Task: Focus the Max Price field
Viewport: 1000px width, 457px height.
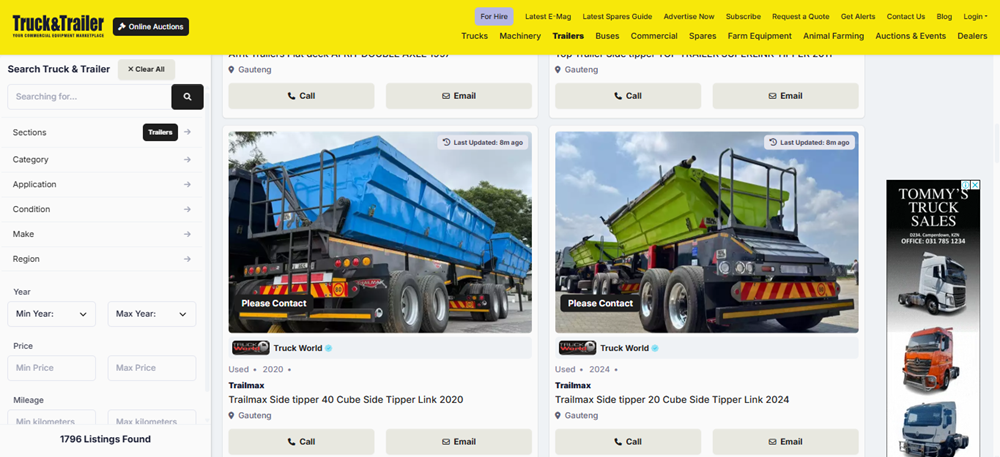Action: pos(152,368)
